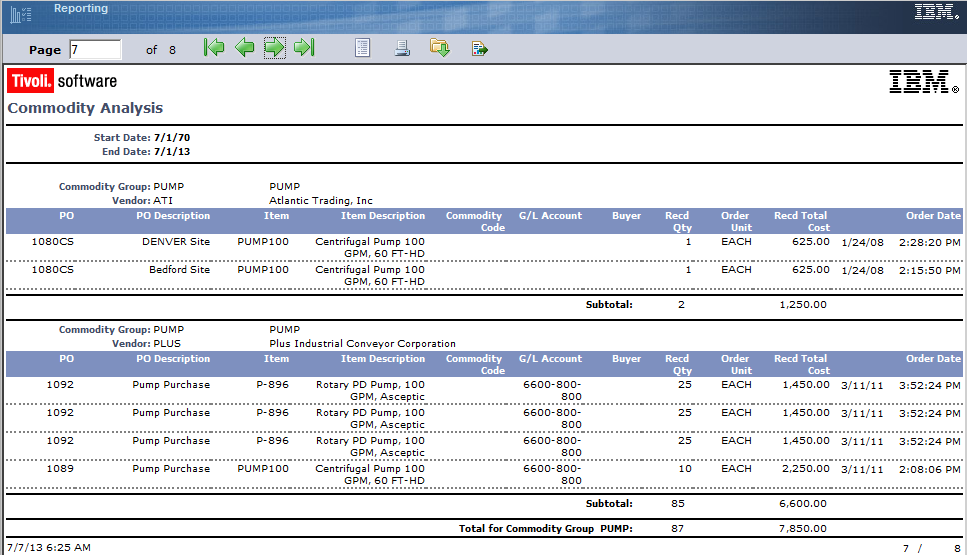This screenshot has width=967, height=555.
Task: Click EACH order unit in PO 1089 row
Action: click(x=736, y=469)
